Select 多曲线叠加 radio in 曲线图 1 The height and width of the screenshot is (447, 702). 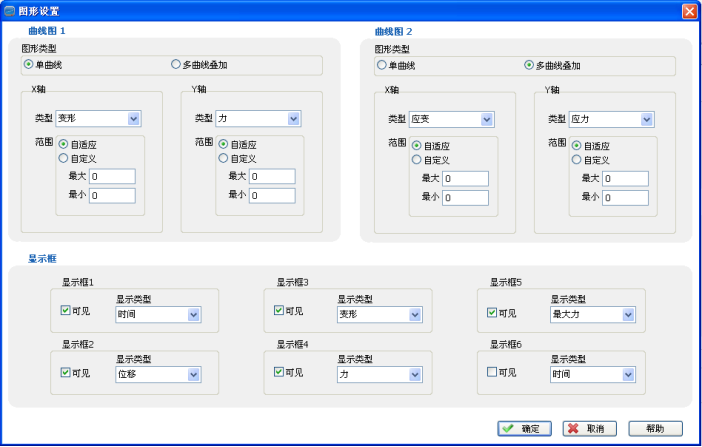coord(177,65)
